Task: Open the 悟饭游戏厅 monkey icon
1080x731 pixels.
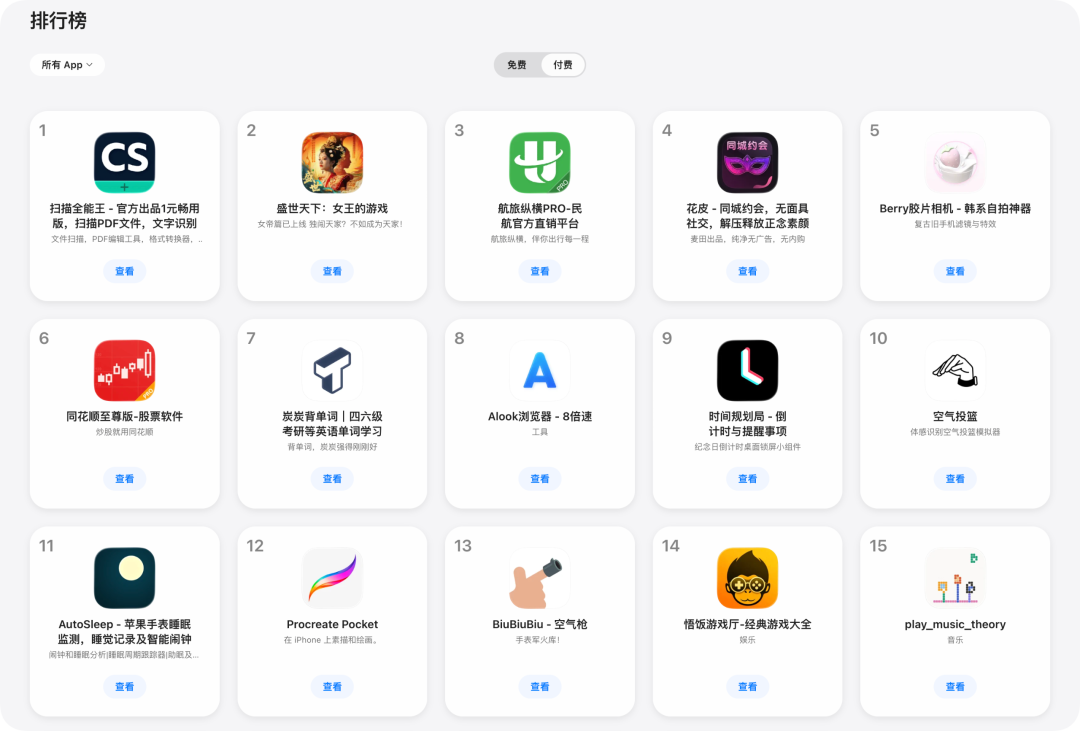Action: pos(747,578)
